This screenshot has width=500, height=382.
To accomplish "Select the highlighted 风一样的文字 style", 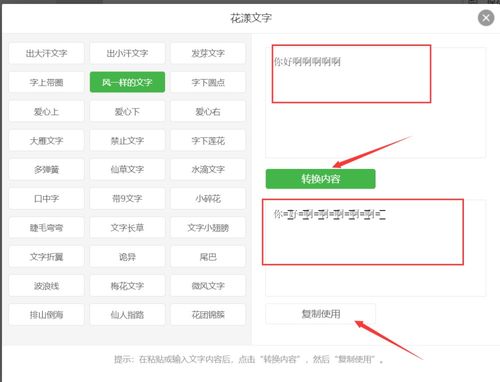I will tap(127, 82).
